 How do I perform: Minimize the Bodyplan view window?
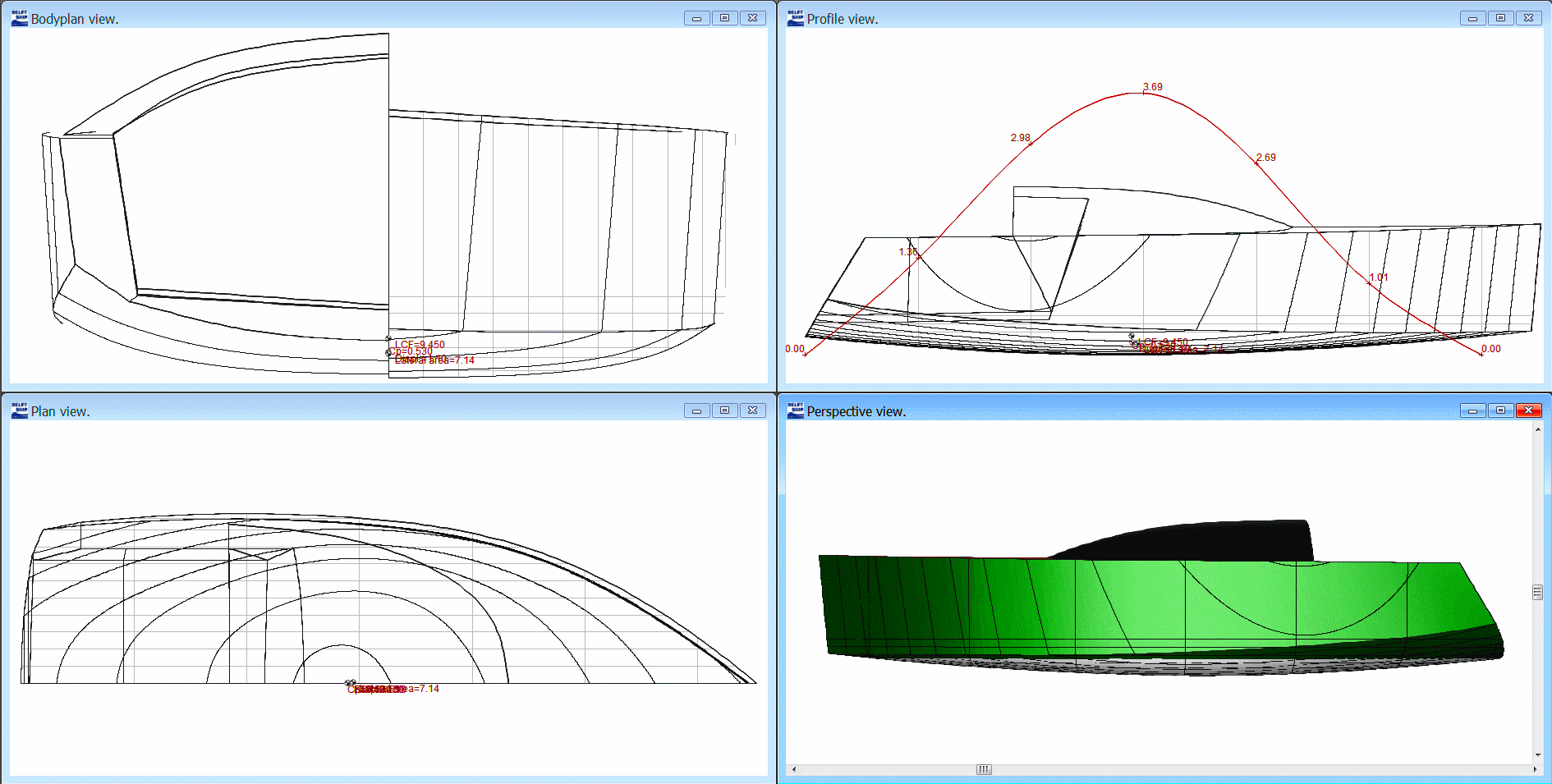tap(696, 18)
